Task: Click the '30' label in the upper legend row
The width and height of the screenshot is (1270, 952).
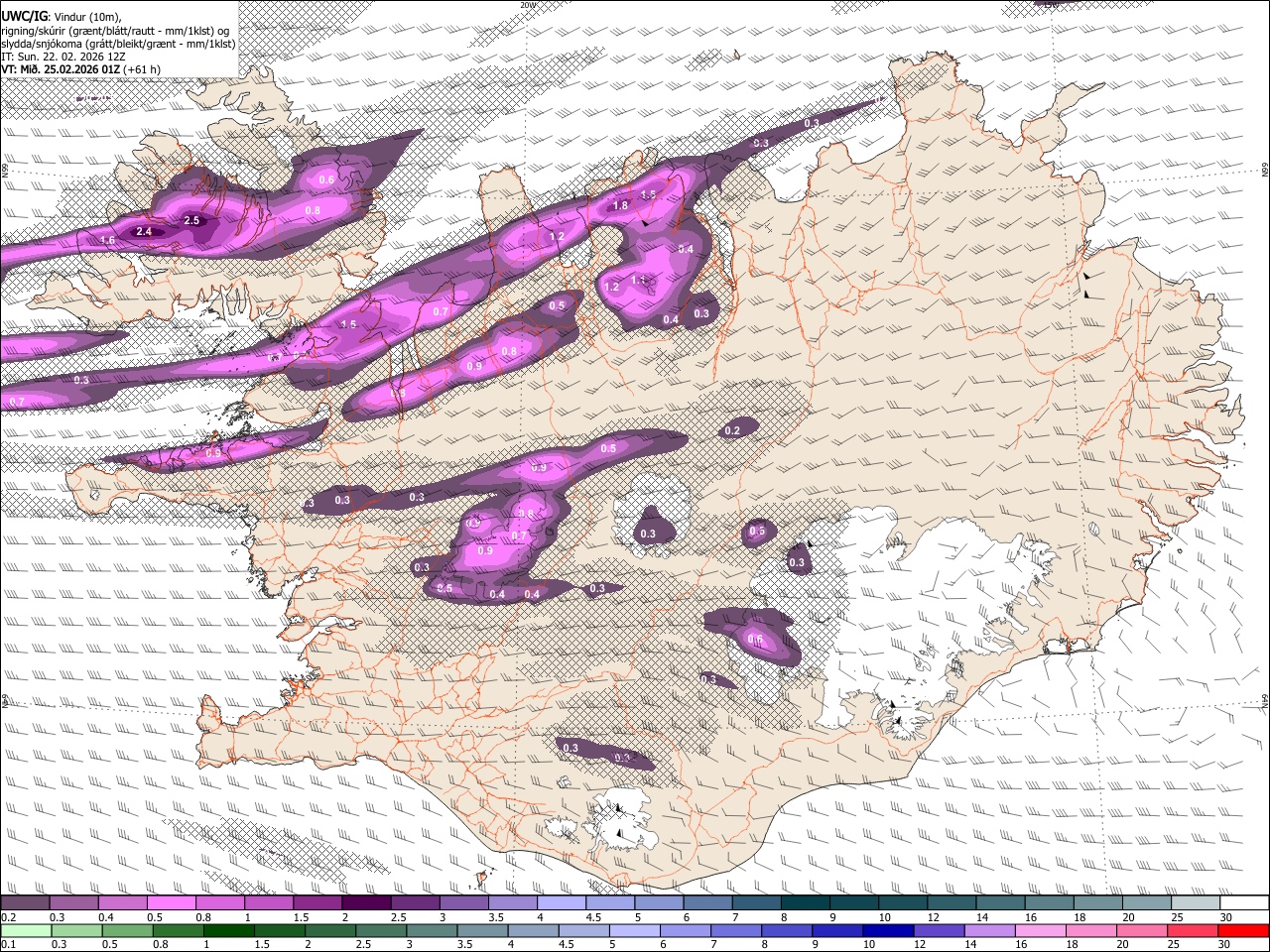Action: (1226, 917)
